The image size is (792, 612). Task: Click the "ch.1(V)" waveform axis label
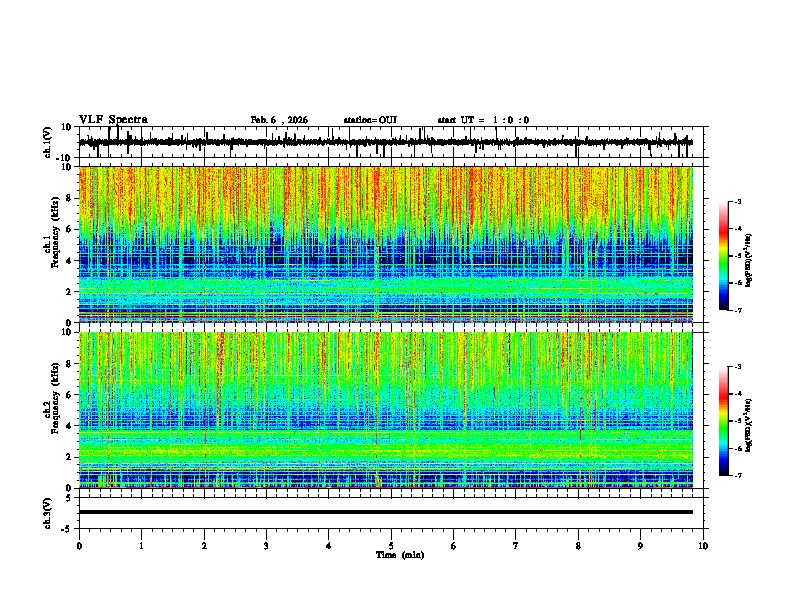(48, 142)
